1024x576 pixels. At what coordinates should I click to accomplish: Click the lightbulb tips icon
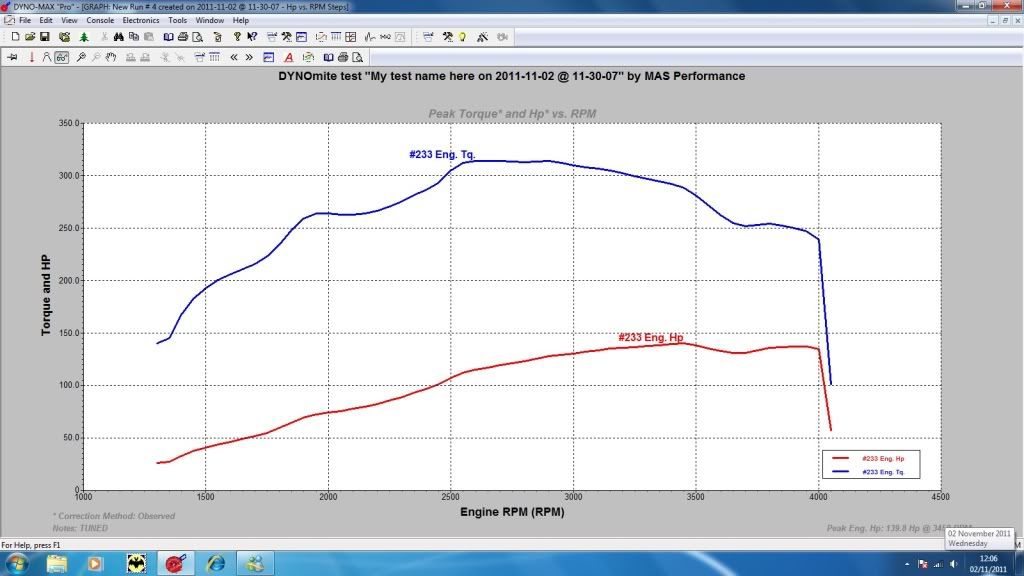coord(462,37)
